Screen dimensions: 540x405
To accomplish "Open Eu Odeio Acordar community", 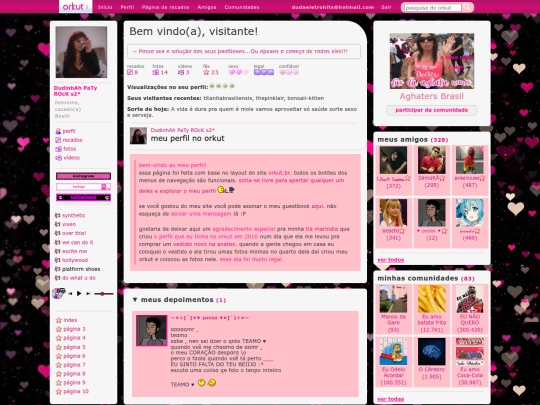I will [x=393, y=352].
